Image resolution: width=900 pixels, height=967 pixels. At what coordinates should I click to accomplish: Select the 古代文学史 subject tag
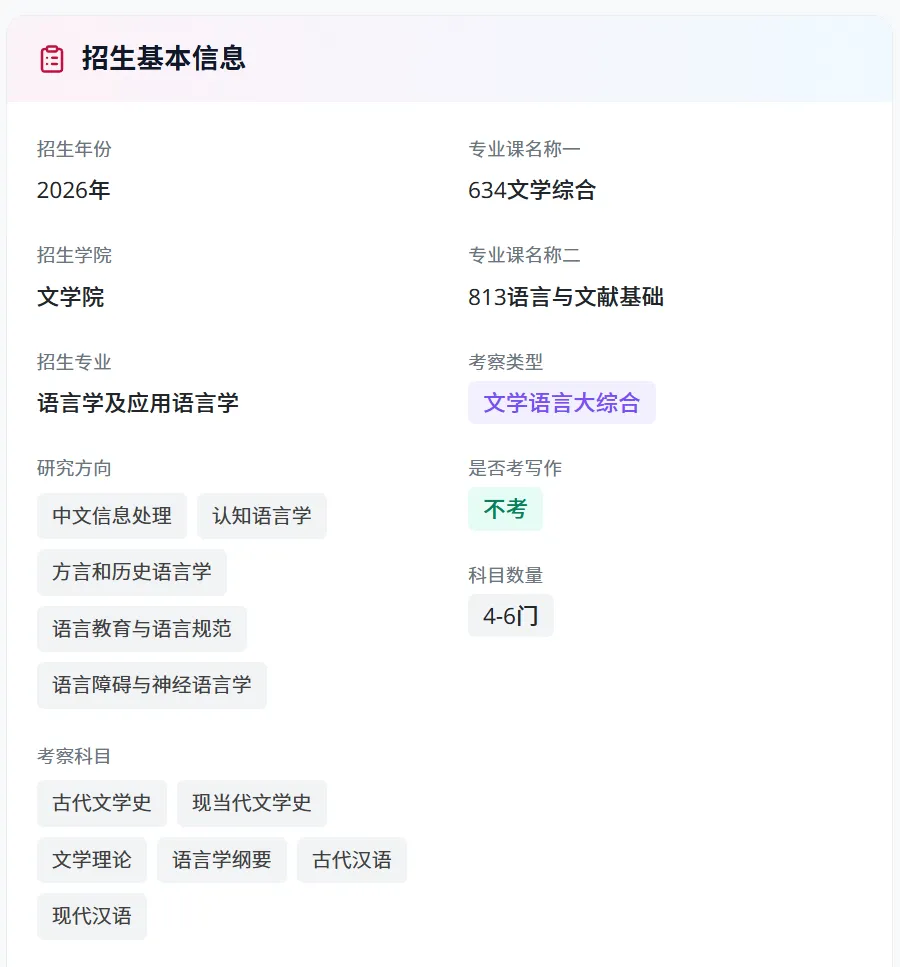pyautogui.click(x=102, y=803)
